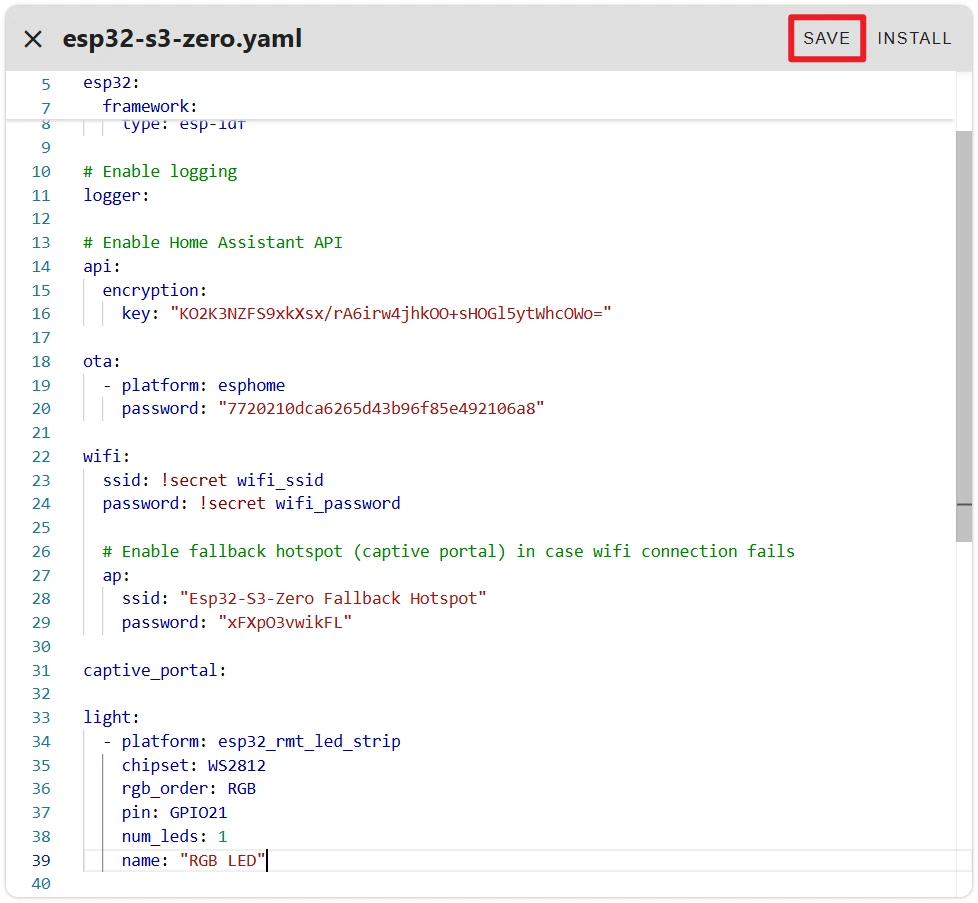
Task: Click the 'num_leds: 1' line
Action: (175, 836)
